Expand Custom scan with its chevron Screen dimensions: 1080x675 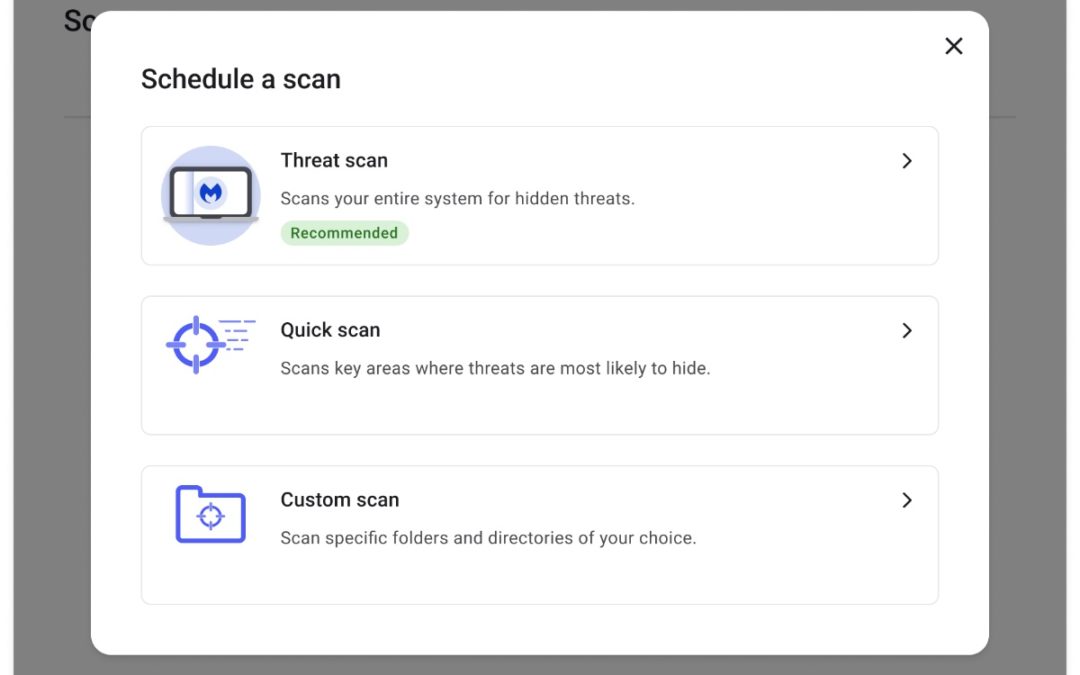907,500
